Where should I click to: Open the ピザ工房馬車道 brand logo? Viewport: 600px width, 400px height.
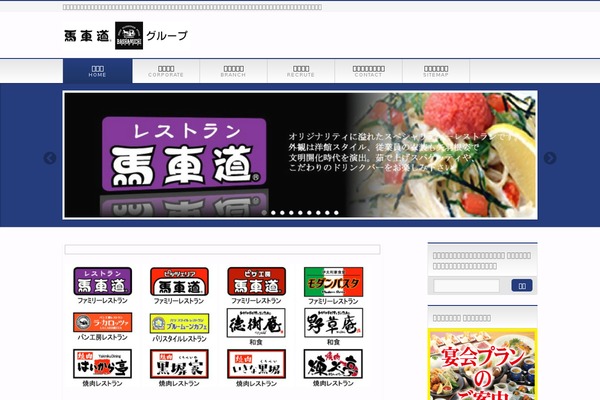256,281
